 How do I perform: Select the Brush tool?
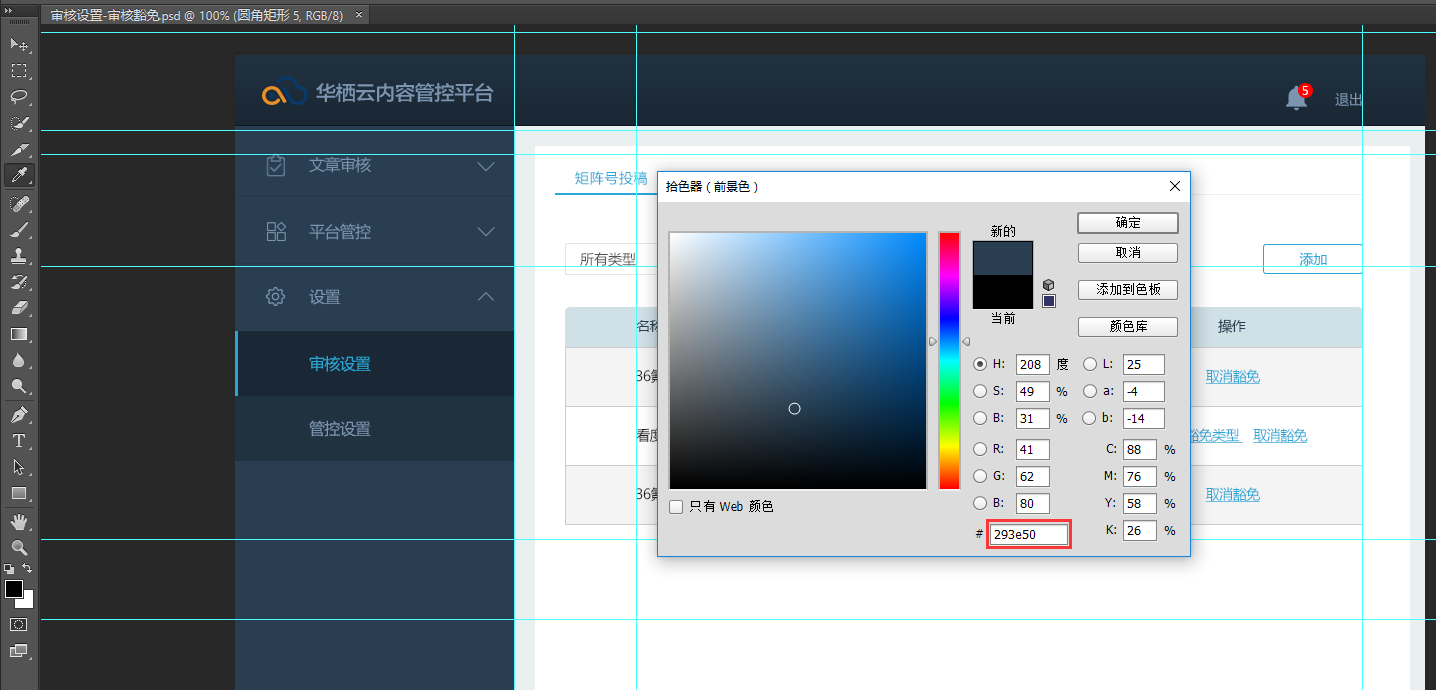pyautogui.click(x=19, y=229)
